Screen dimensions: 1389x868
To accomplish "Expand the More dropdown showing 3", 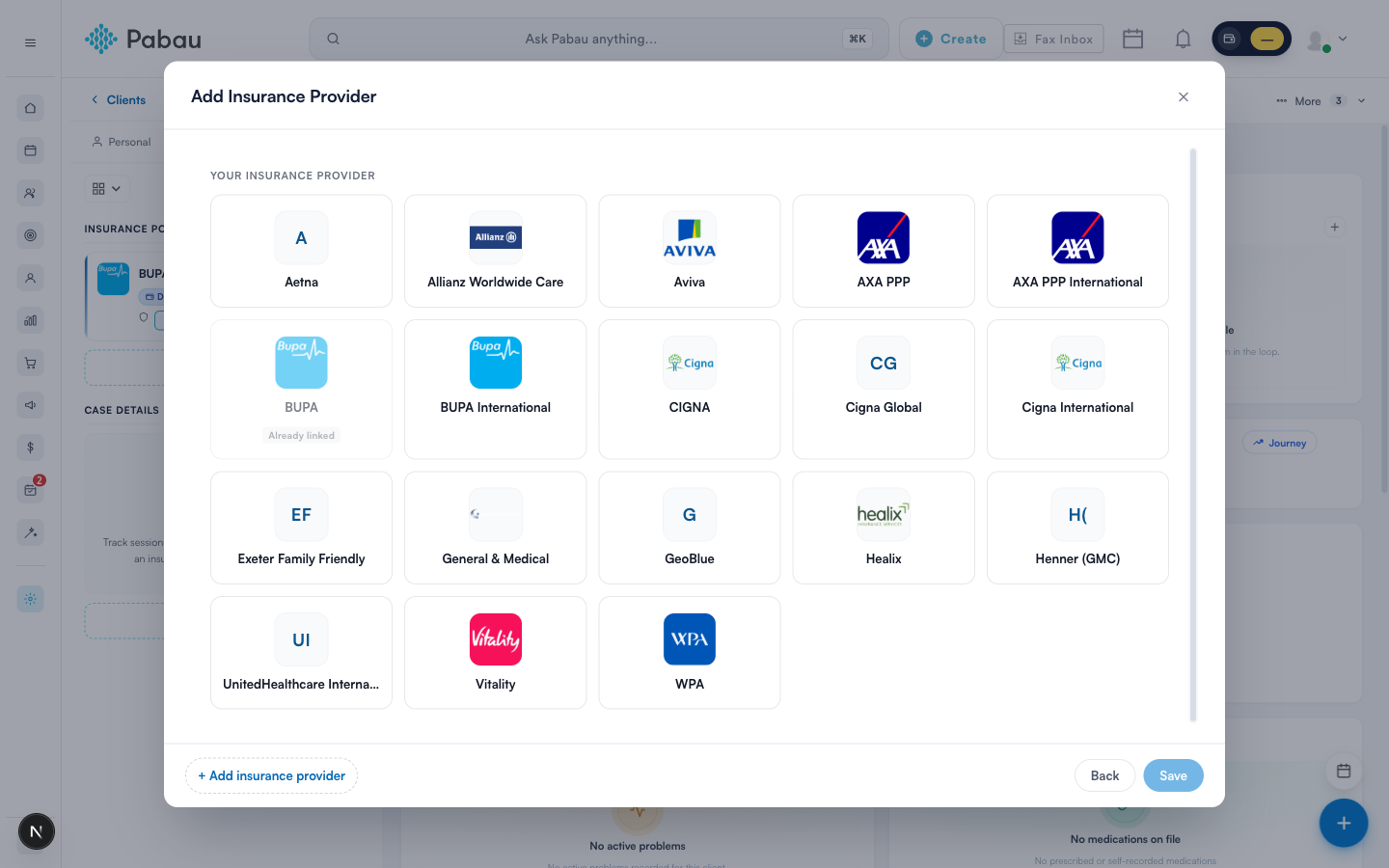I will (x=1320, y=100).
